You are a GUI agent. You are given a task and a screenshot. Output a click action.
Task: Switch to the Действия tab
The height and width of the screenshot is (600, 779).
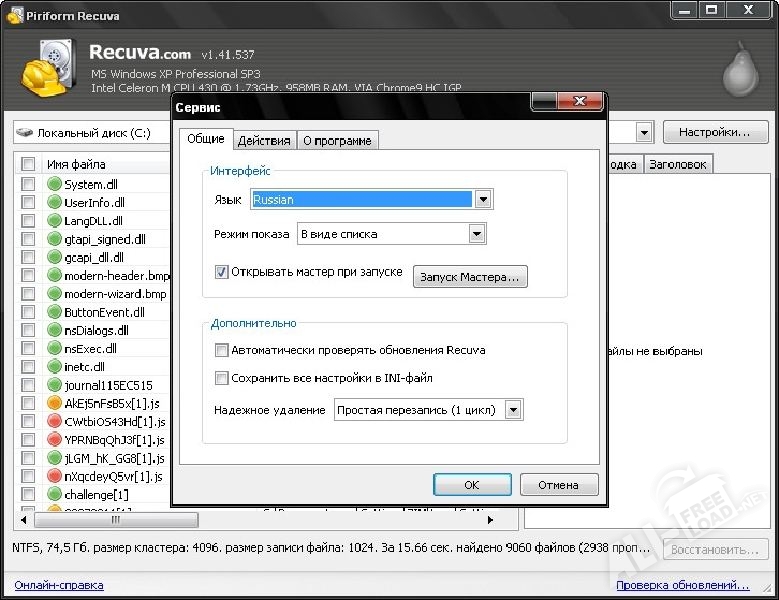coord(264,141)
